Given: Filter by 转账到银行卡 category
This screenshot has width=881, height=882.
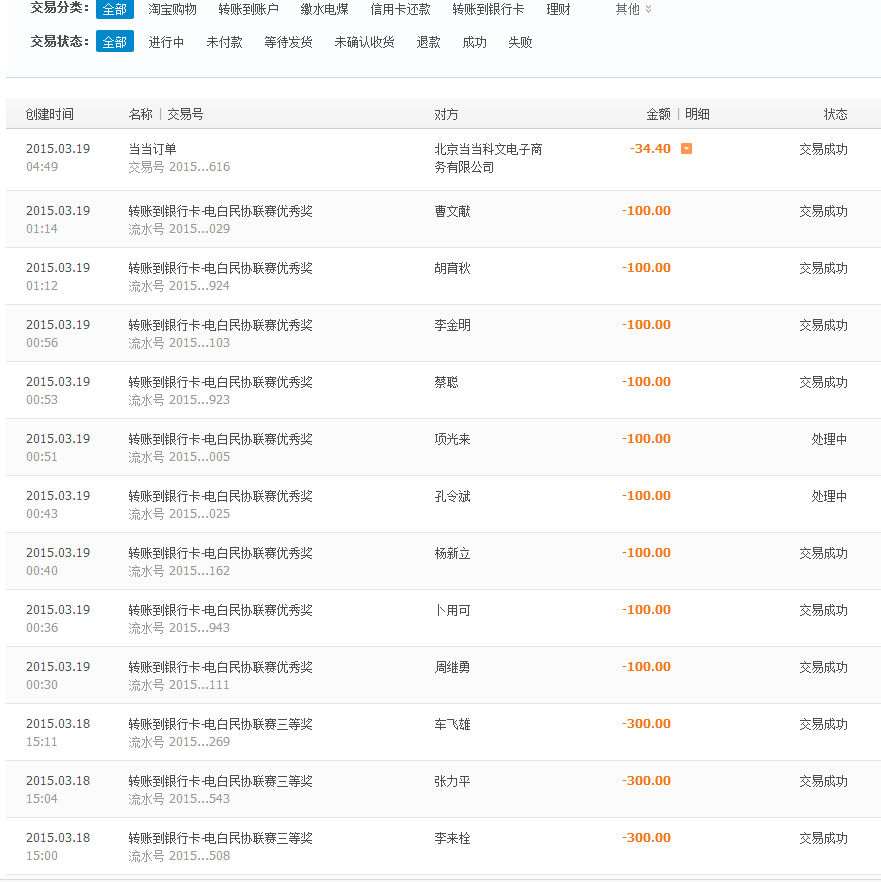Looking at the screenshot, I should click(488, 9).
